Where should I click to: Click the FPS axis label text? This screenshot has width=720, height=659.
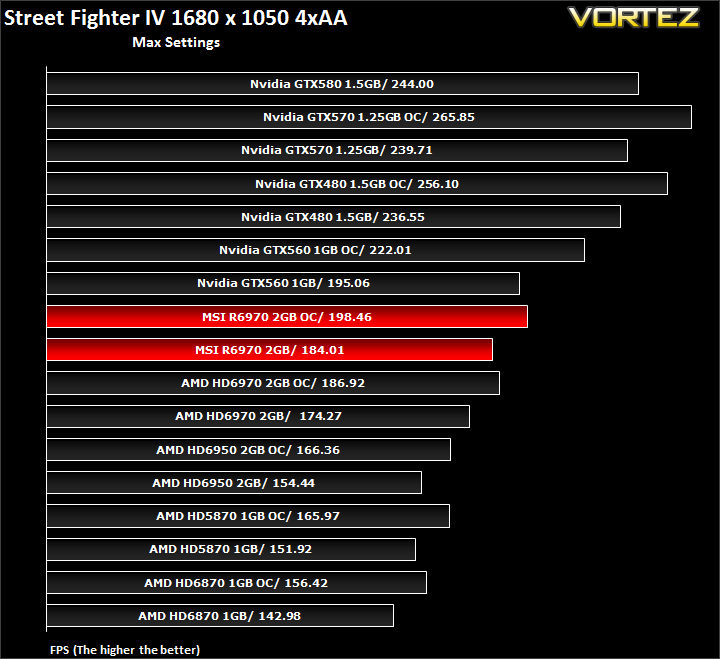[x=125, y=650]
